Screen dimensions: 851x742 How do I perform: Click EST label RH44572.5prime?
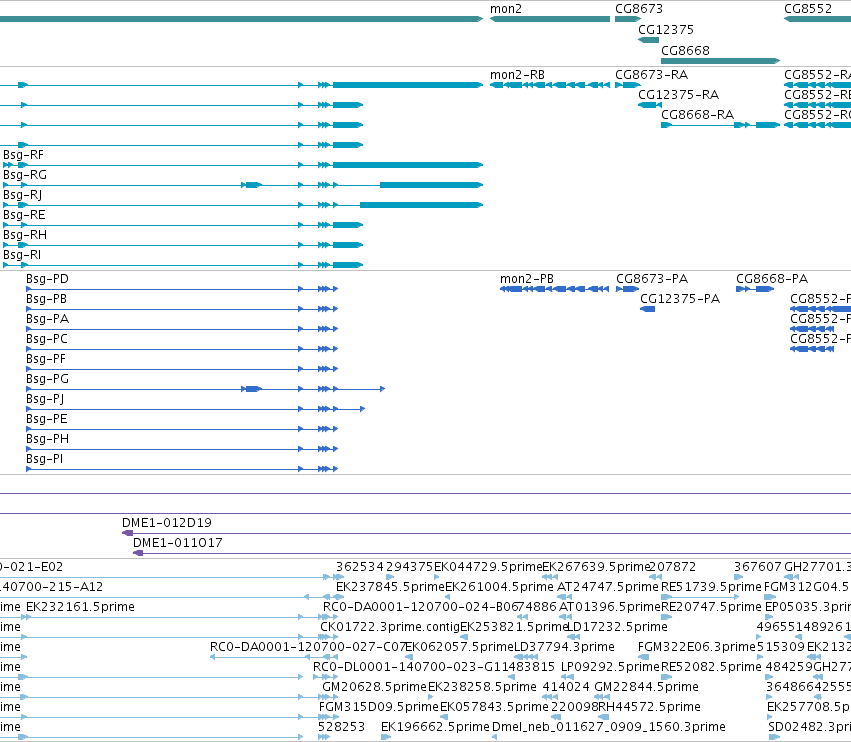point(649,707)
